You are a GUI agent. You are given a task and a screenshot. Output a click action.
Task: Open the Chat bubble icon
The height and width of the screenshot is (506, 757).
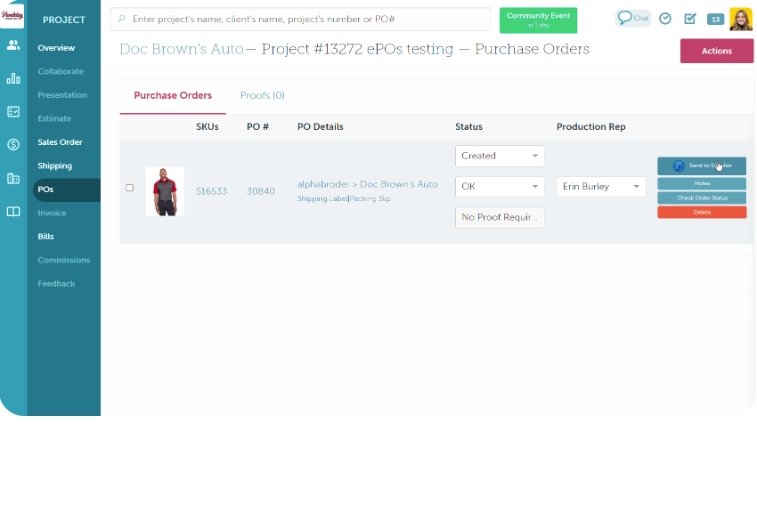(632, 18)
